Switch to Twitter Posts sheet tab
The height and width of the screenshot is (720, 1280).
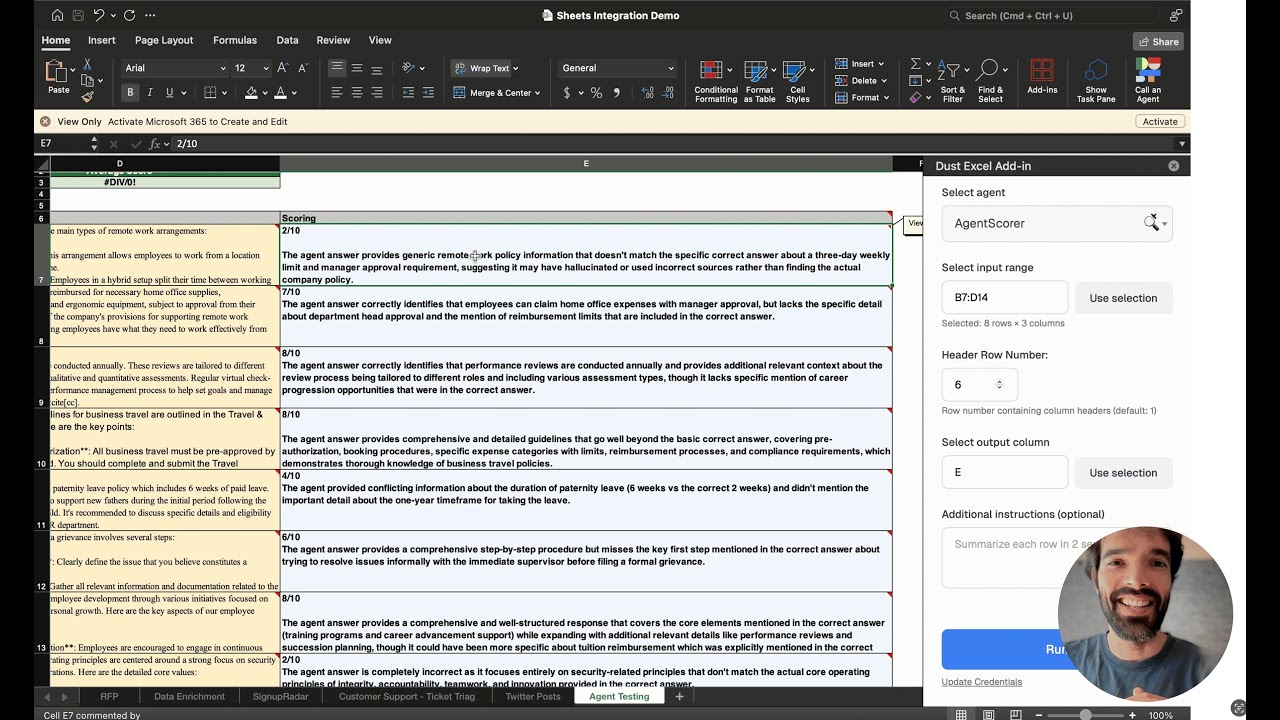[x=533, y=696]
